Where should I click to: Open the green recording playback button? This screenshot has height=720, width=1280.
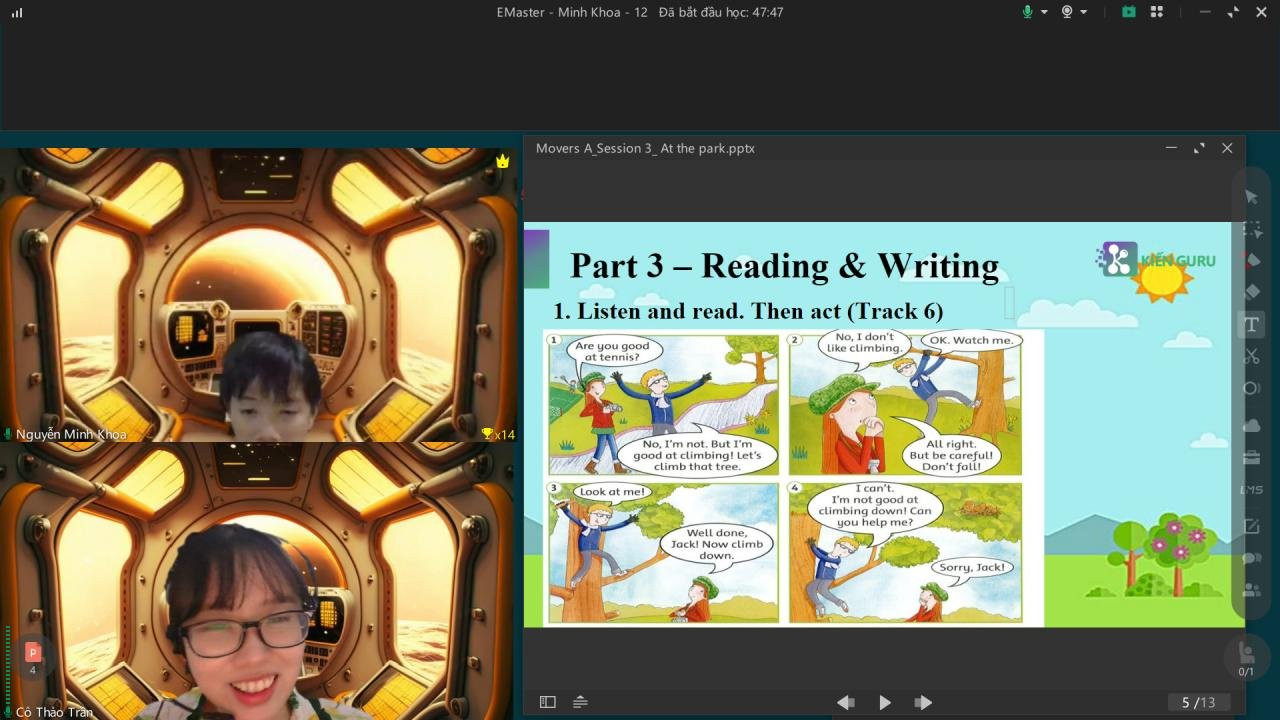click(x=1129, y=12)
